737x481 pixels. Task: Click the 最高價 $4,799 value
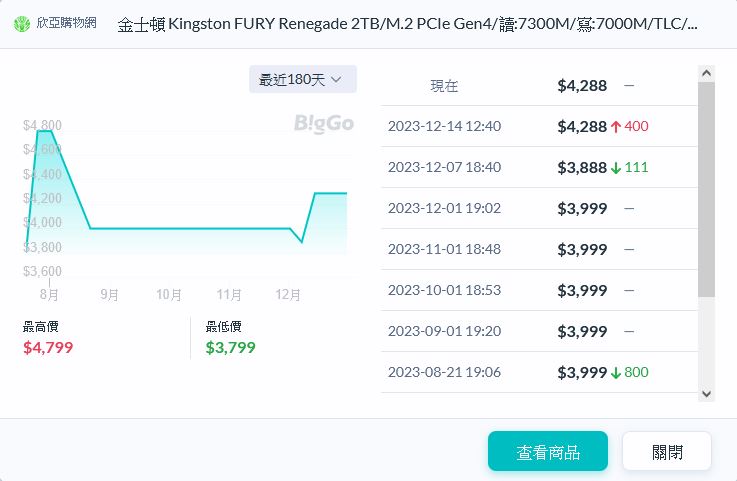48,348
